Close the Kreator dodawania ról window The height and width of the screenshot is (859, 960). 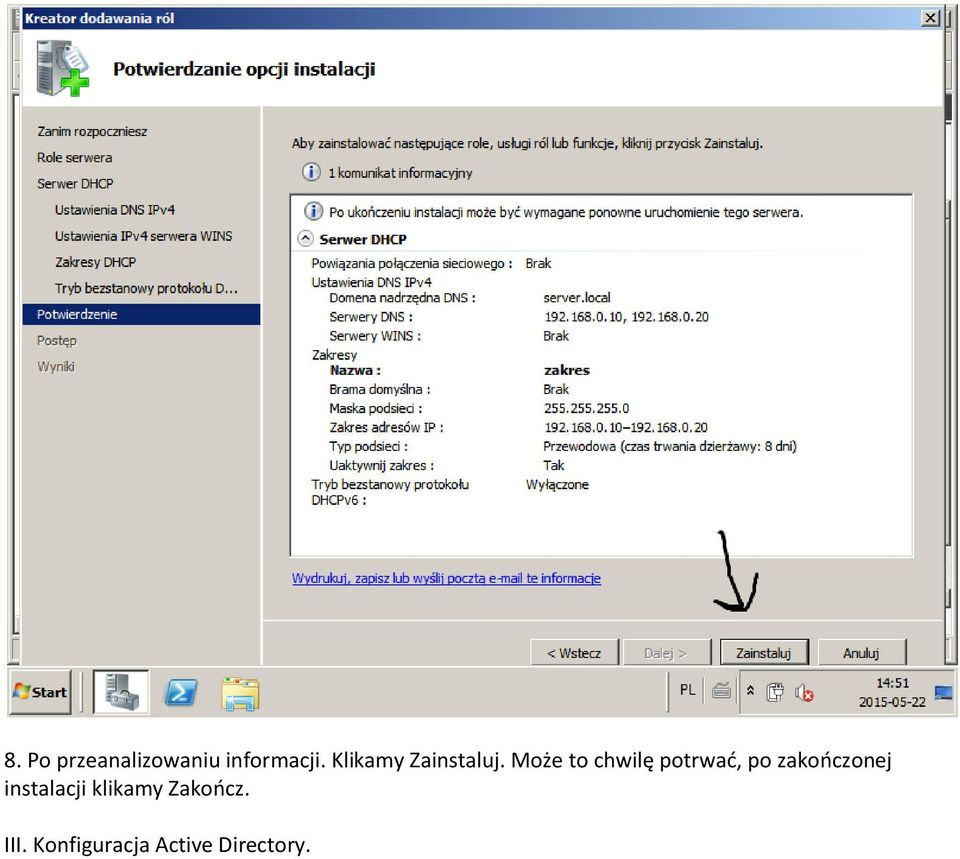pos(930,18)
